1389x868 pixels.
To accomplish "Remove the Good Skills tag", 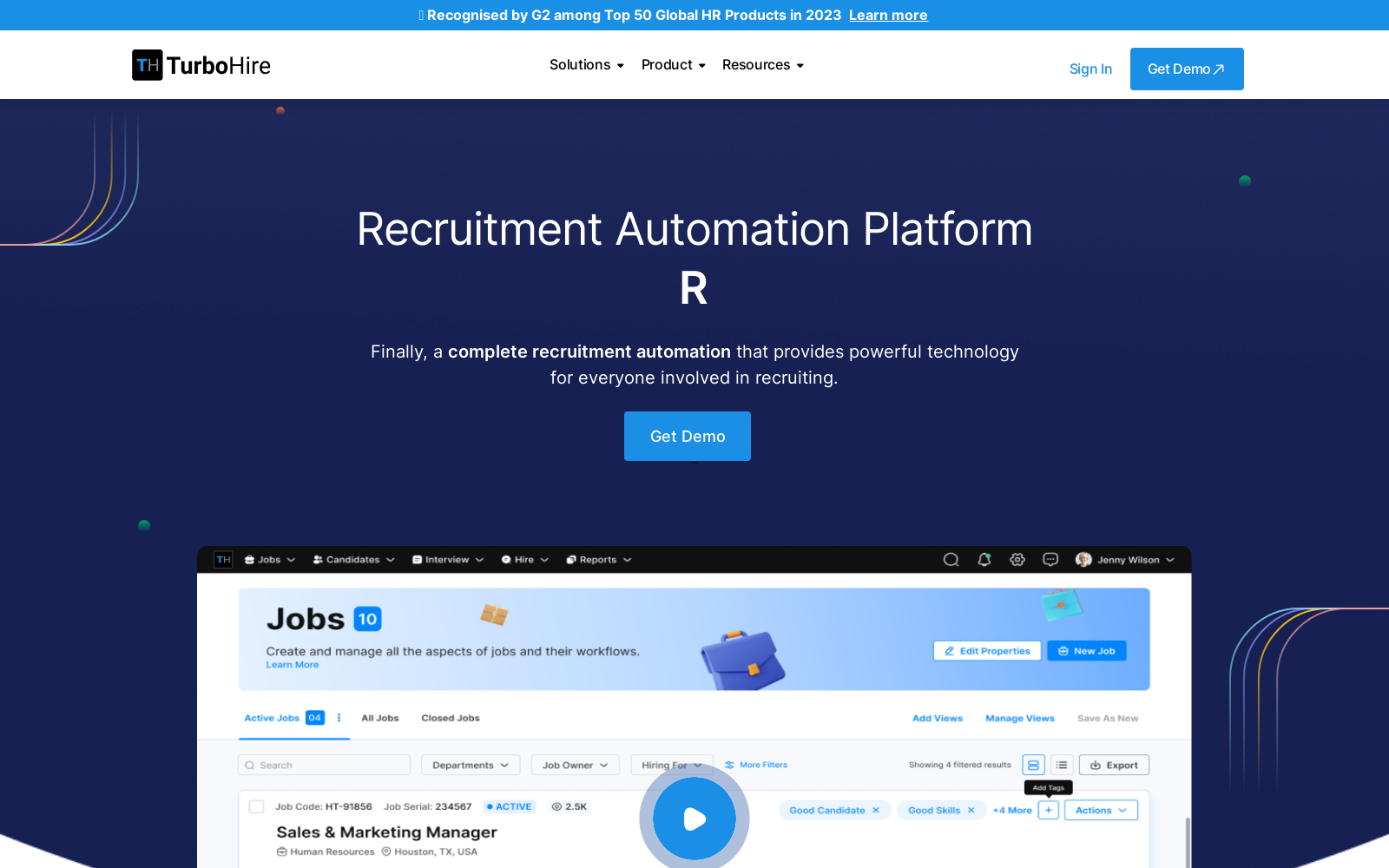I will 971,810.
